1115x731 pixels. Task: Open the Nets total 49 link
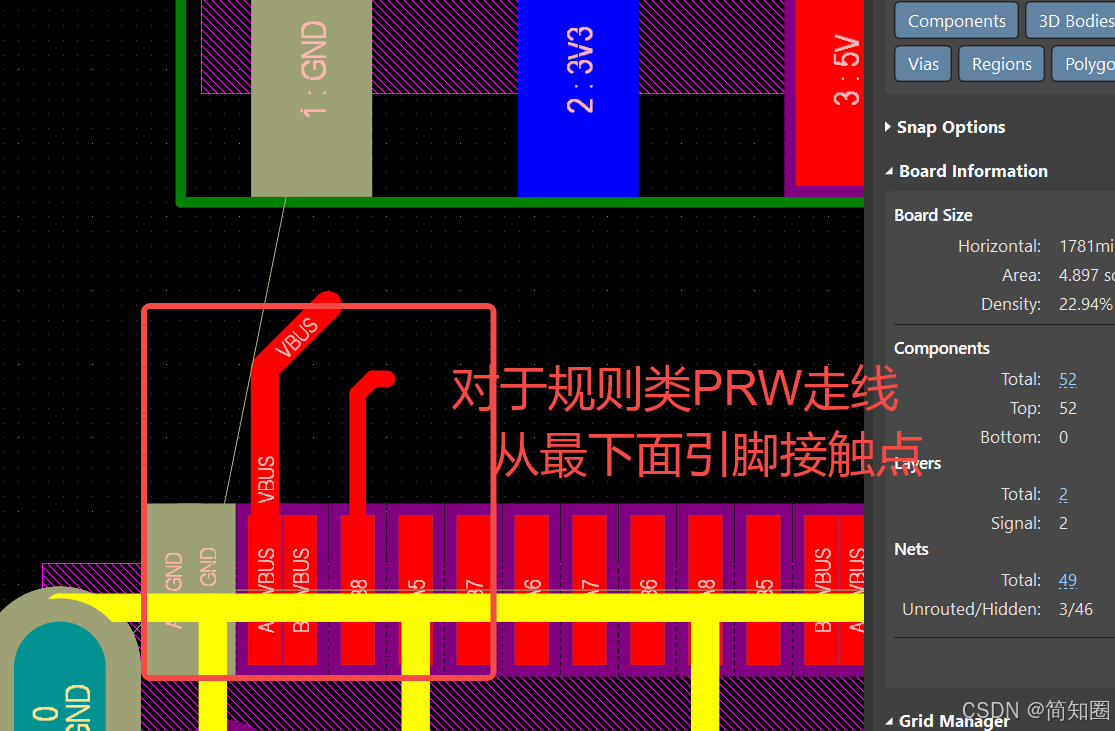(1067, 580)
